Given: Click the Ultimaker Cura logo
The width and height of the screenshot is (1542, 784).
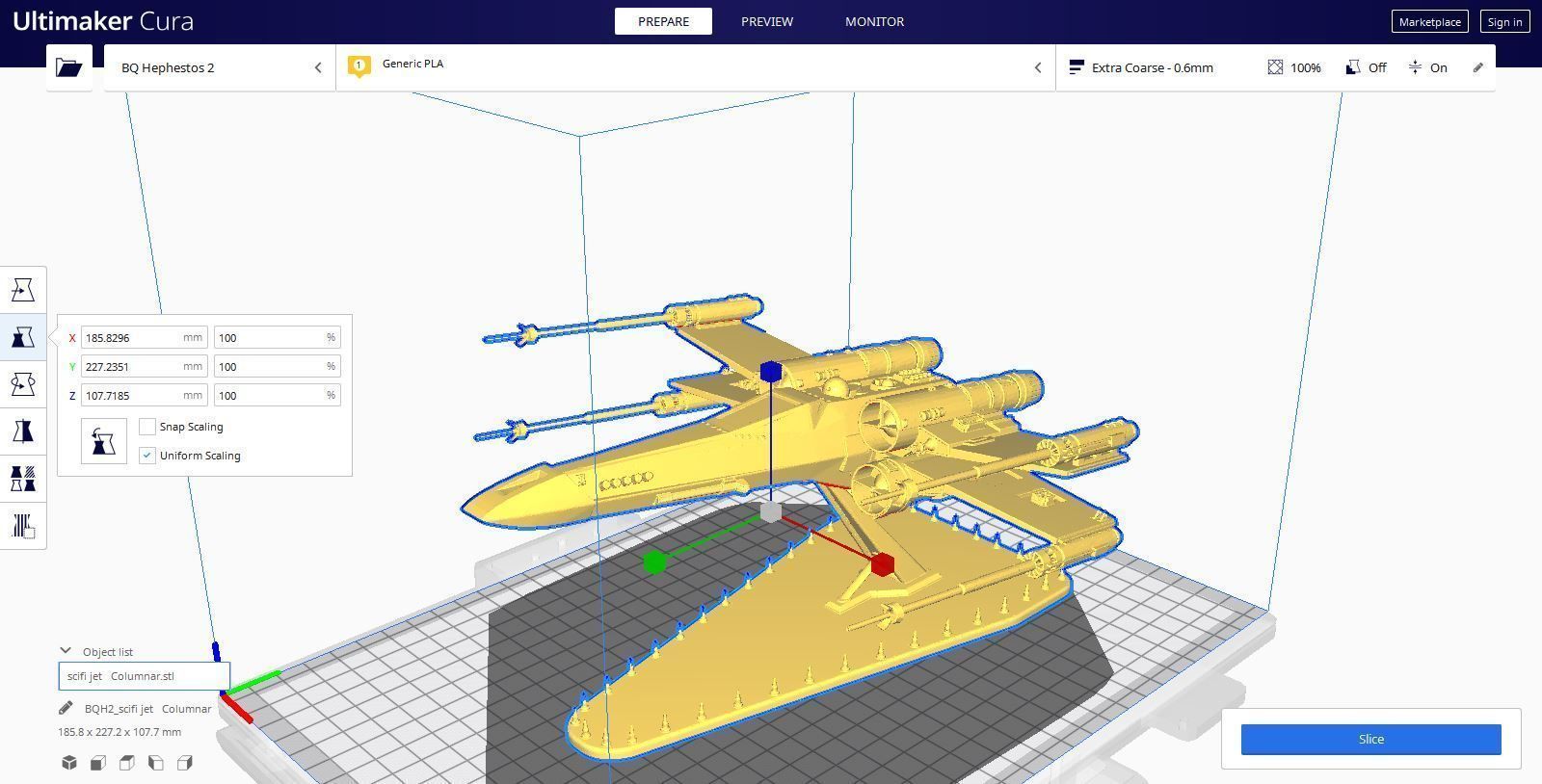Looking at the screenshot, I should [103, 21].
